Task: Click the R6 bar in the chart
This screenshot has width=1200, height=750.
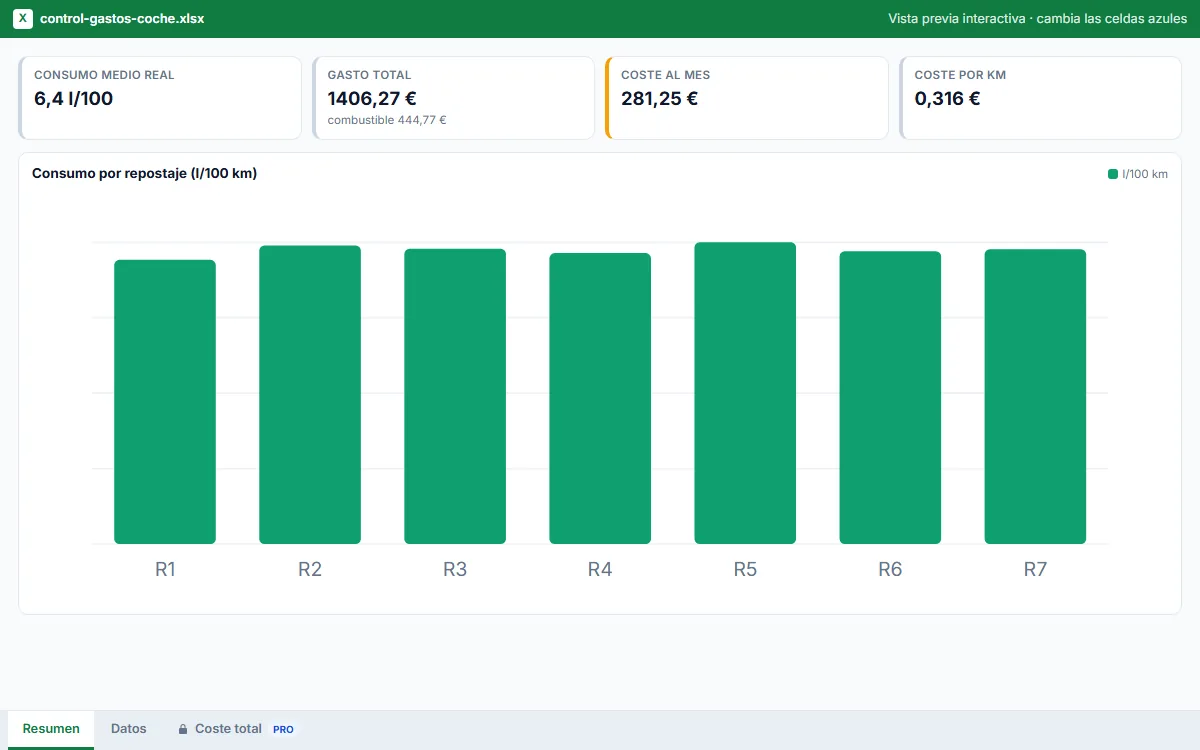Action: click(890, 397)
